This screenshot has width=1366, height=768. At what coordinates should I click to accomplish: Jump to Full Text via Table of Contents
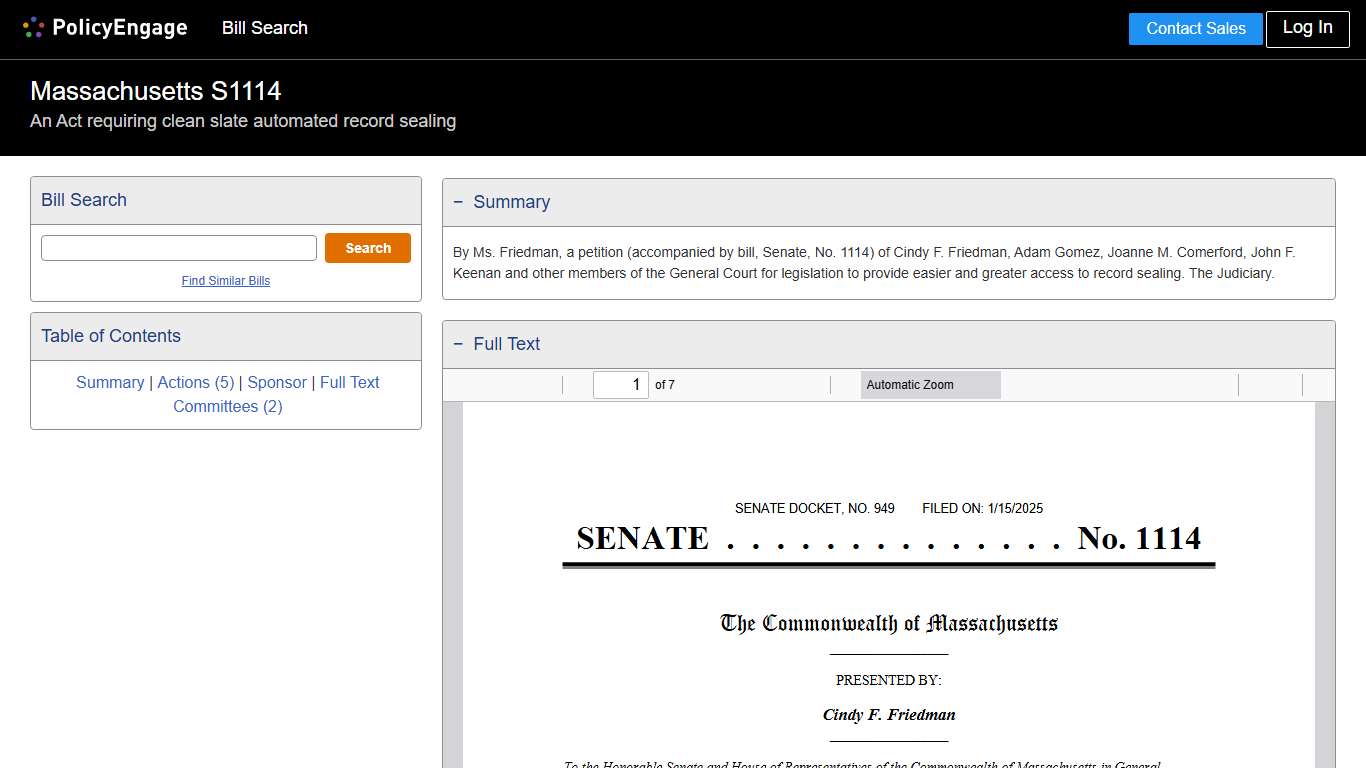click(349, 382)
